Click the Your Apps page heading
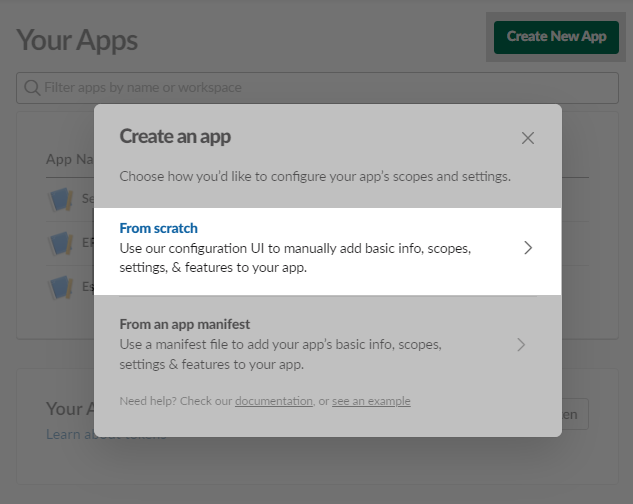The image size is (633, 504). [x=77, y=41]
